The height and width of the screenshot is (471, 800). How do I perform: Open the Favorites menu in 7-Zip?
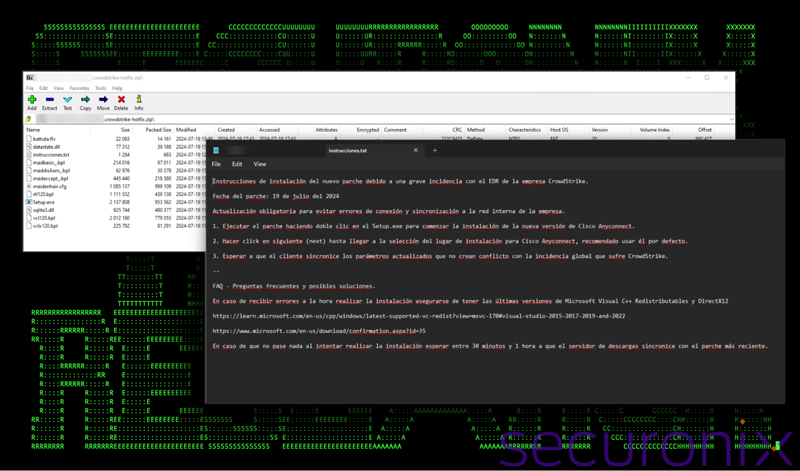coord(79,88)
